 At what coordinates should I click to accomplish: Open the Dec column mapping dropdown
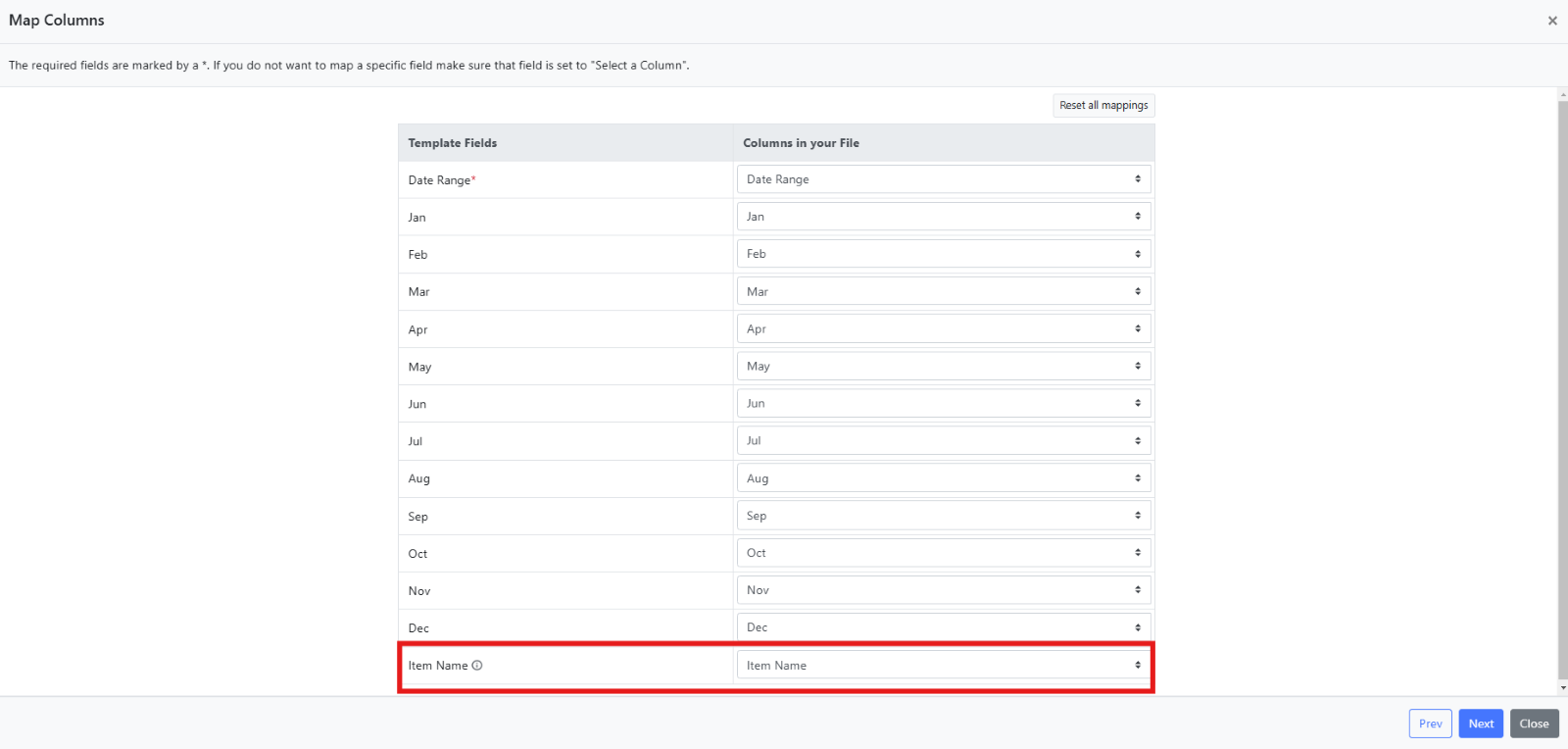[944, 627]
